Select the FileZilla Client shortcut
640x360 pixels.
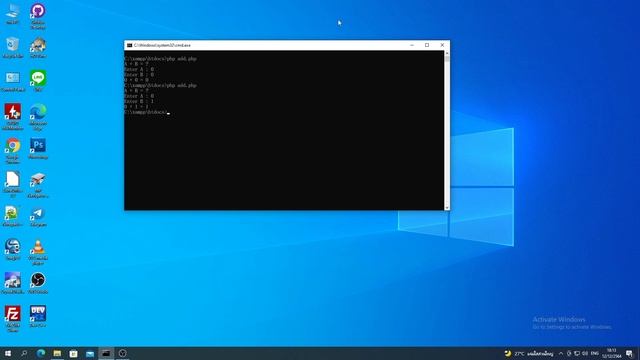[x=13, y=318]
